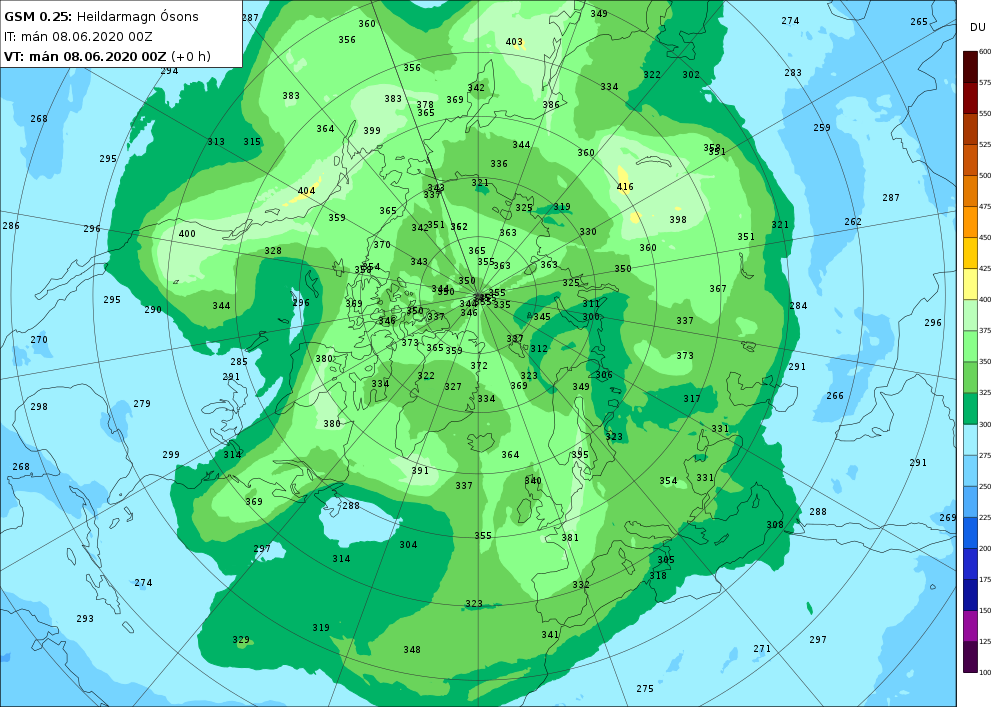Click the ozone value "315" on the map

252,142
